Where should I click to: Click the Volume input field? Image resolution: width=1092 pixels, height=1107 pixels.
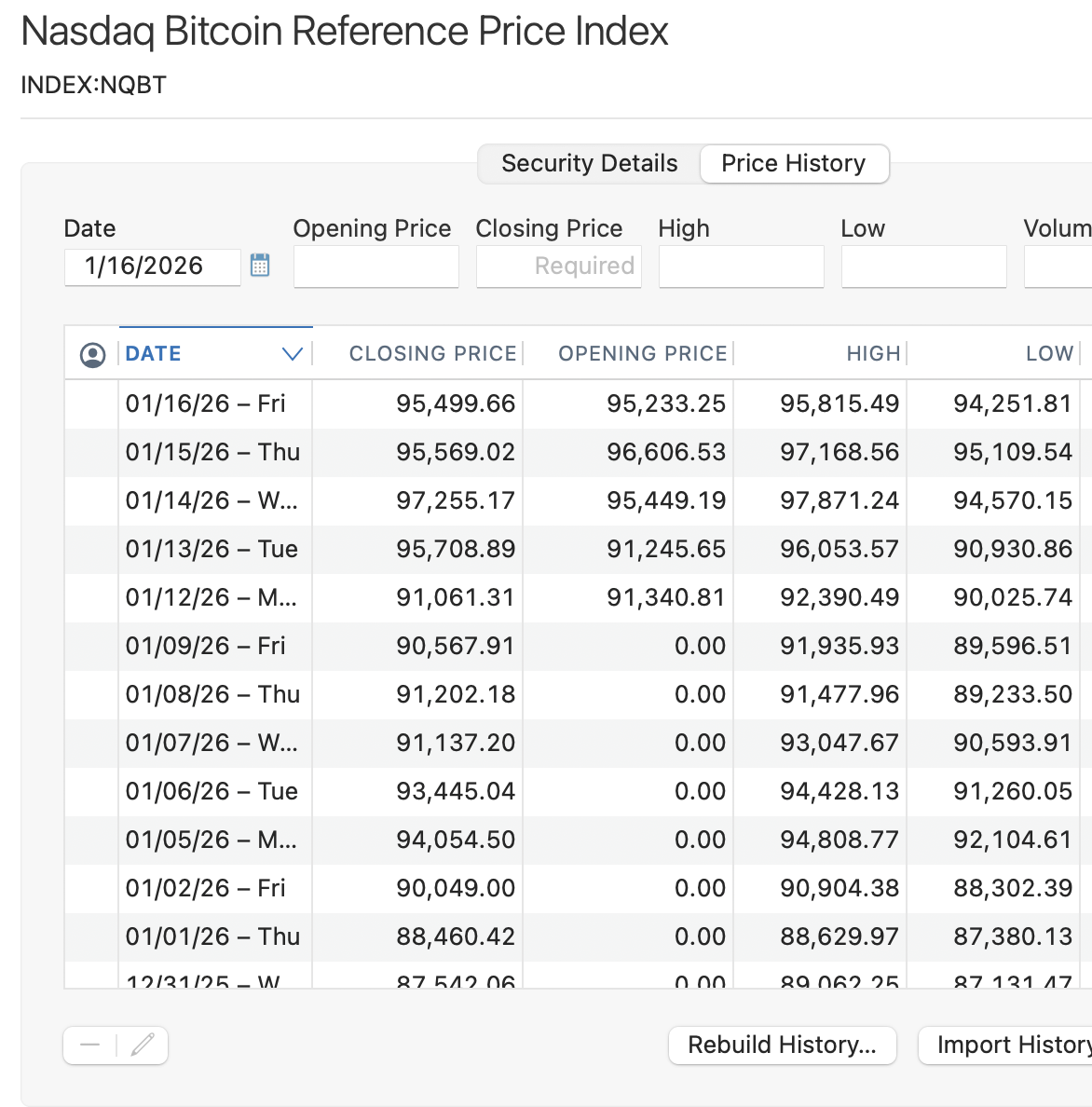point(1062,266)
